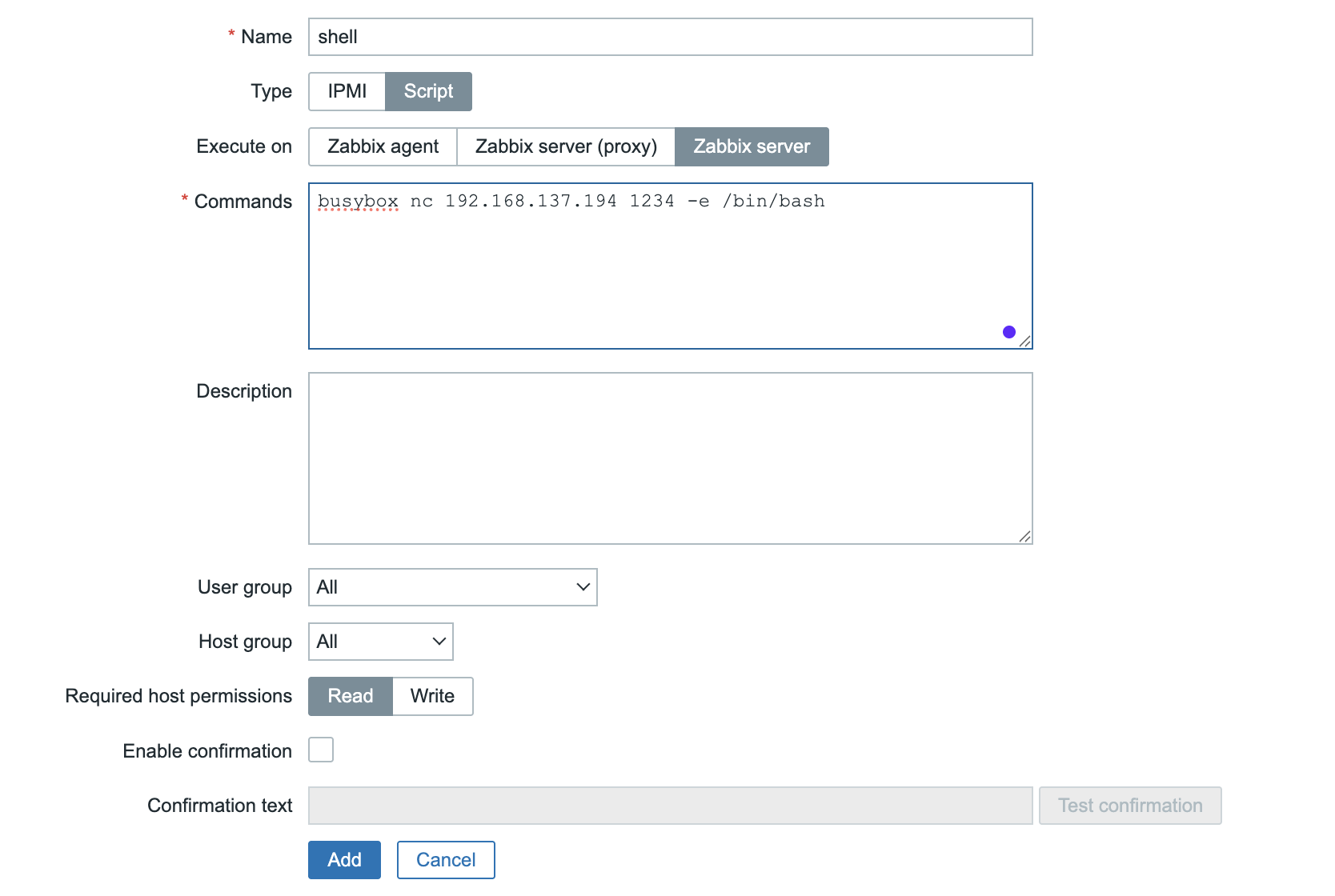The image size is (1335, 896).
Task: Open the User group dropdown
Action: pyautogui.click(x=453, y=587)
